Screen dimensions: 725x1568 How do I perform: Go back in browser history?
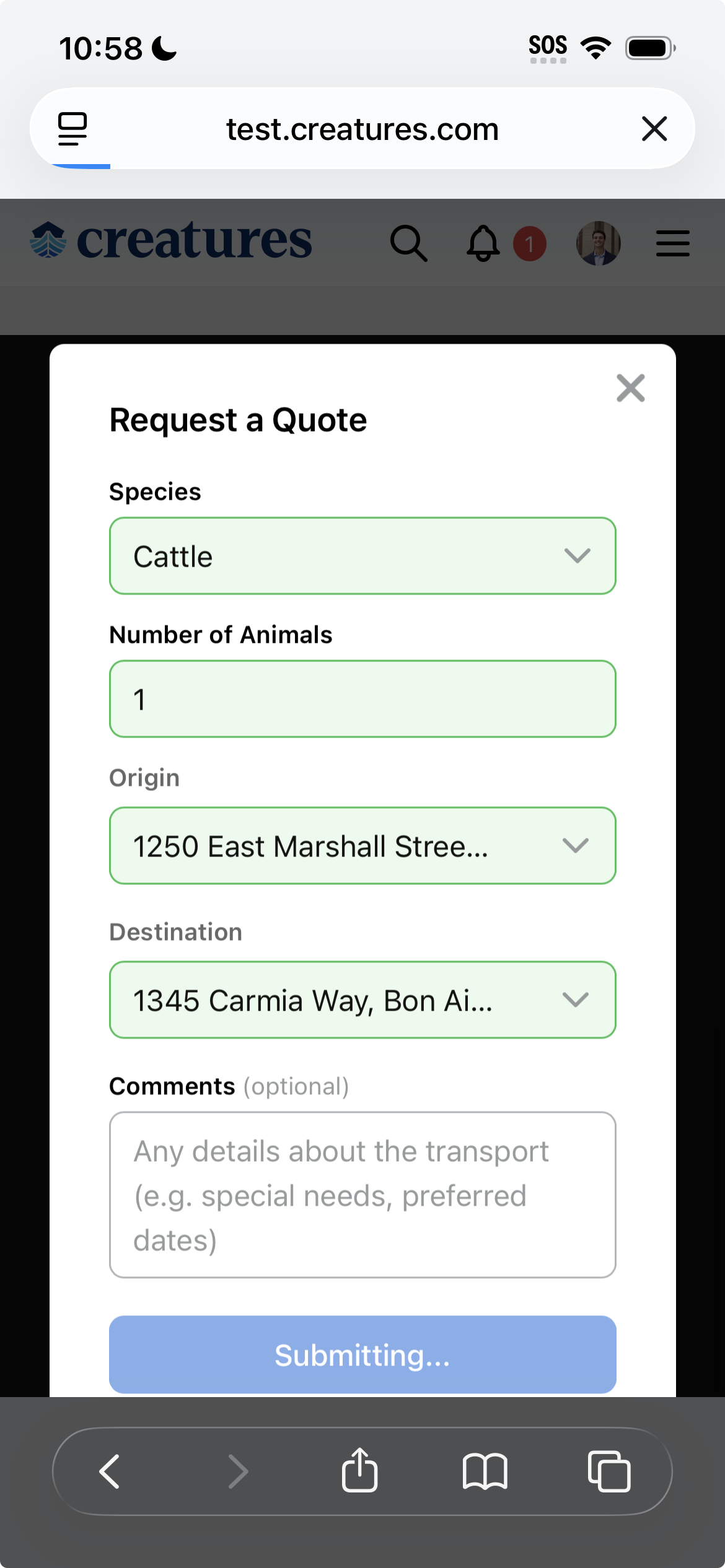[110, 1471]
